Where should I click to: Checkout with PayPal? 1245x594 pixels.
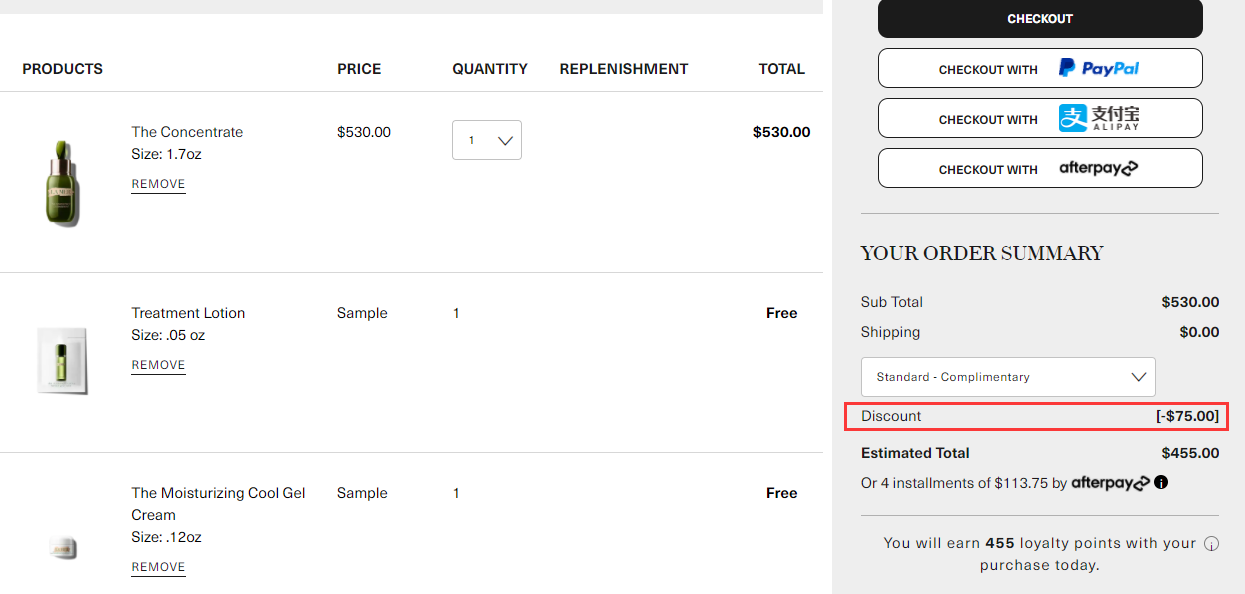pos(1040,68)
